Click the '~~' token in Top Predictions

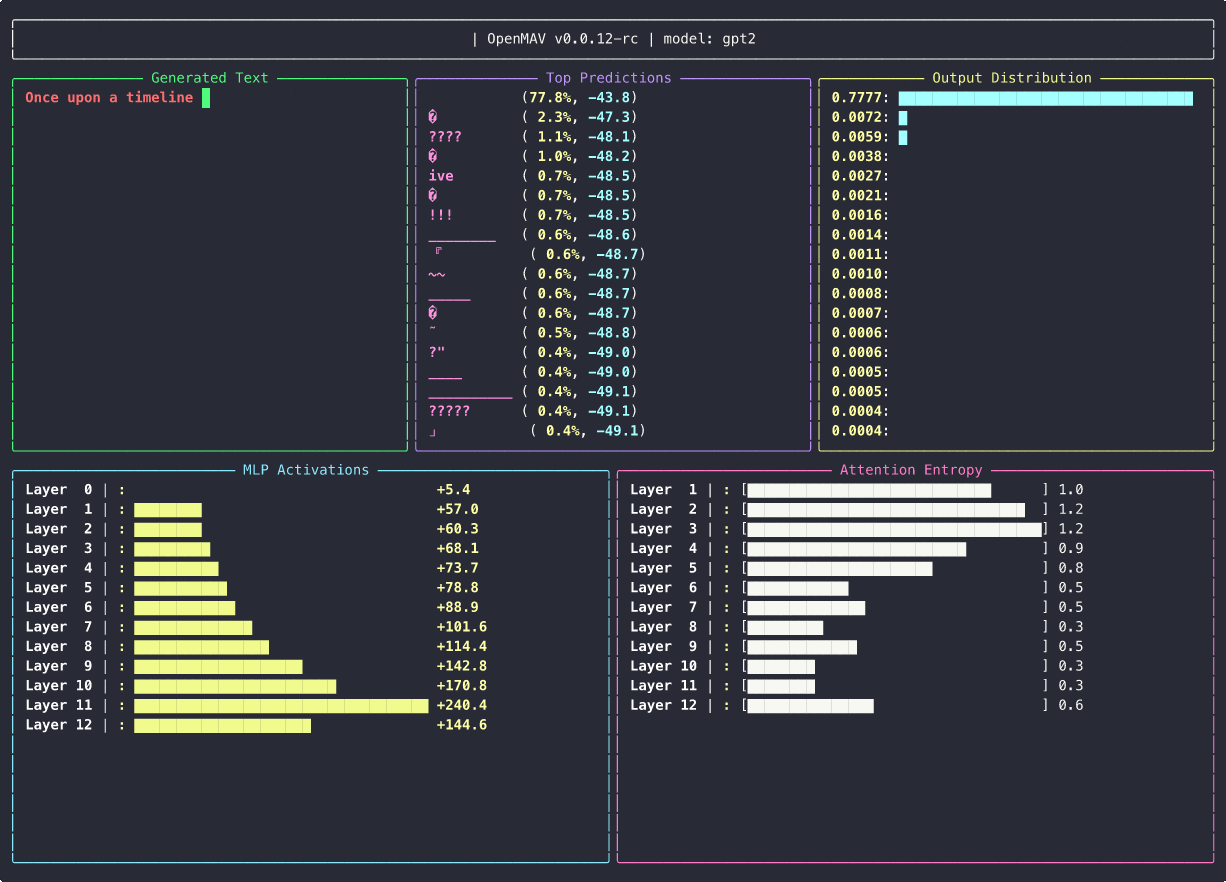point(437,274)
